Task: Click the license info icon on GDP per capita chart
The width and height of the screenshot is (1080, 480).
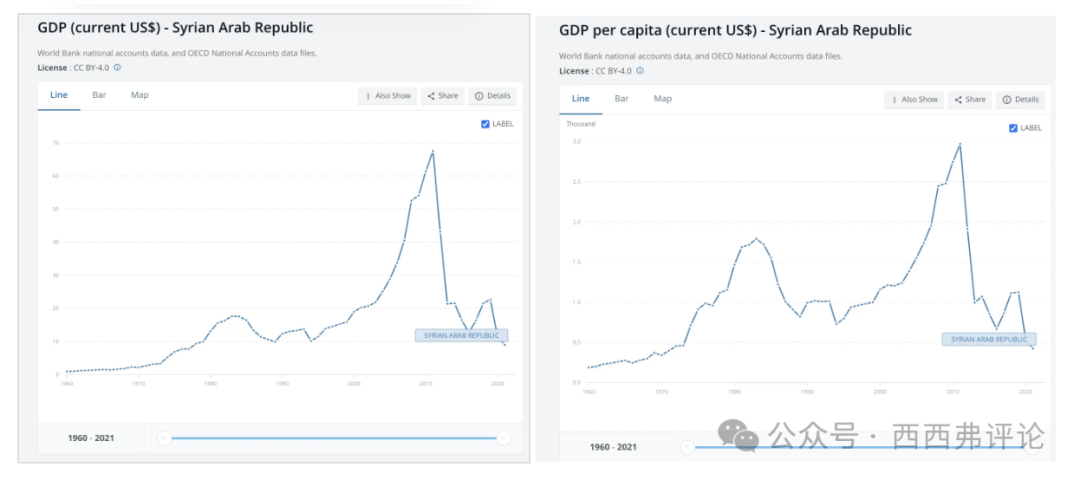Action: point(640,71)
